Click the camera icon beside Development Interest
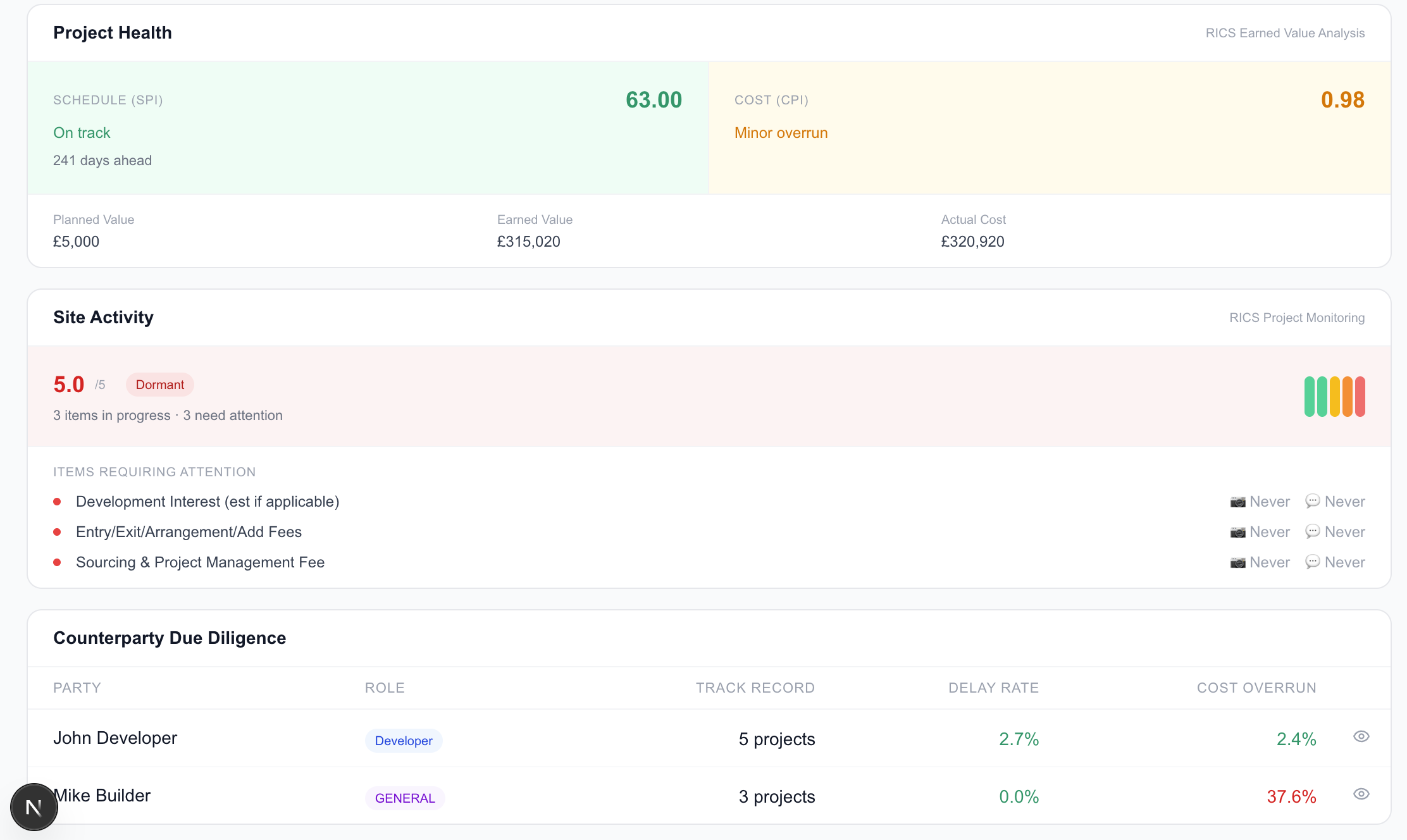The height and width of the screenshot is (840, 1407). (x=1239, y=501)
